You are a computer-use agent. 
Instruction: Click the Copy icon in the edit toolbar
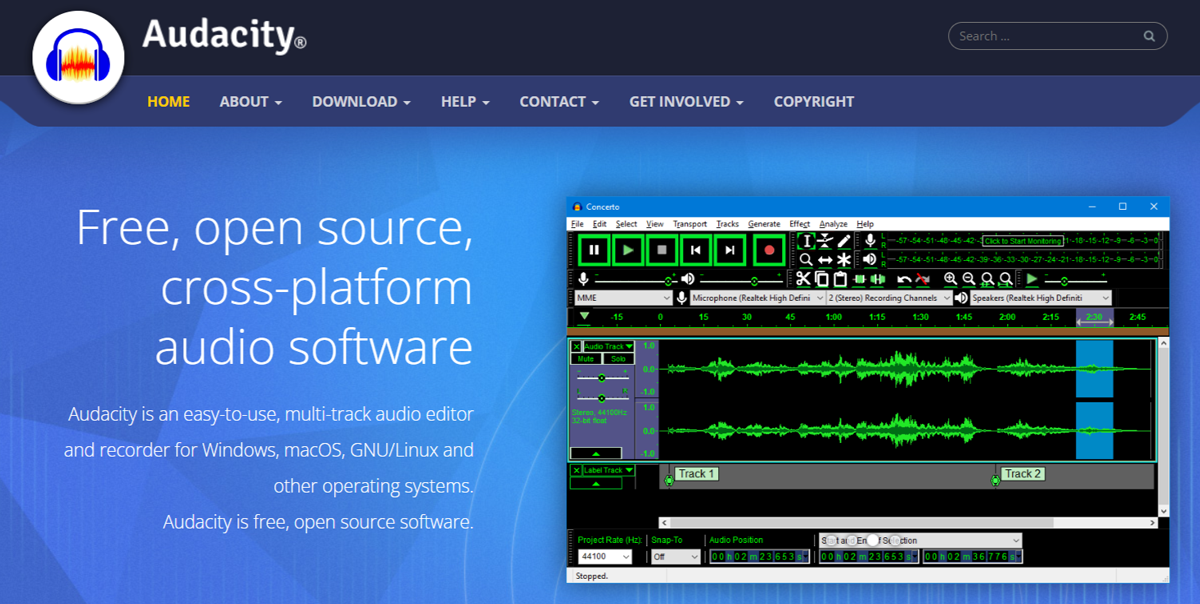point(822,279)
